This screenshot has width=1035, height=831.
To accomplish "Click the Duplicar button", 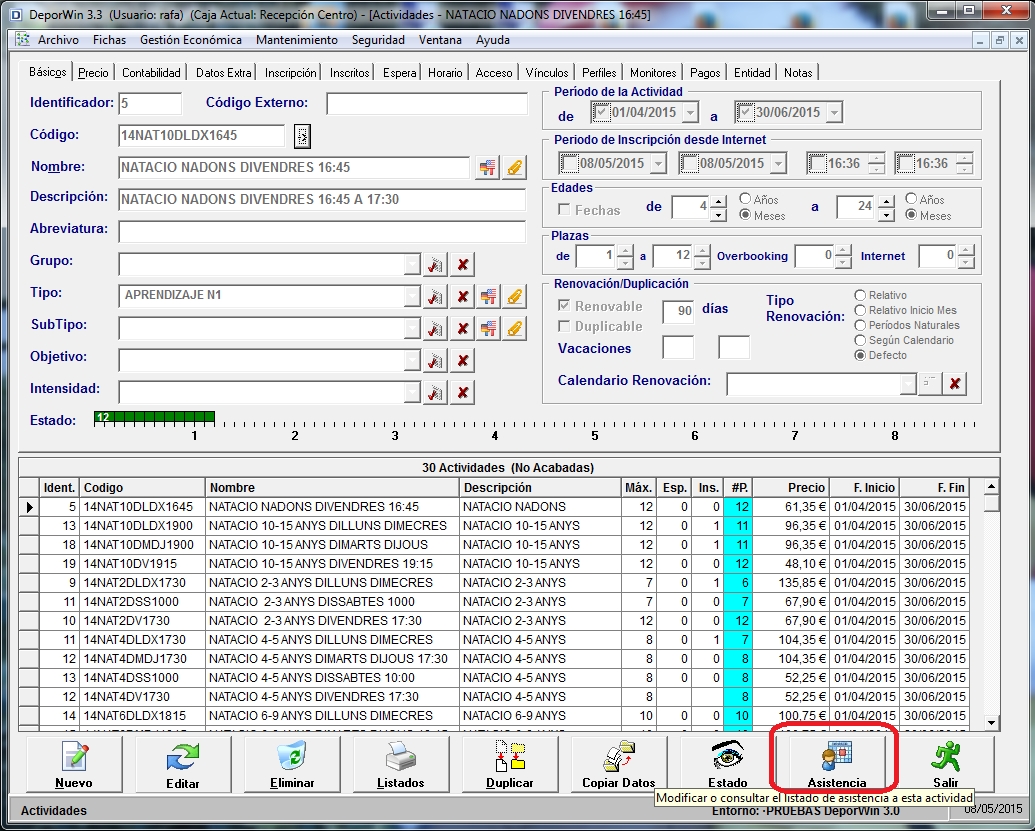I will coord(510,764).
